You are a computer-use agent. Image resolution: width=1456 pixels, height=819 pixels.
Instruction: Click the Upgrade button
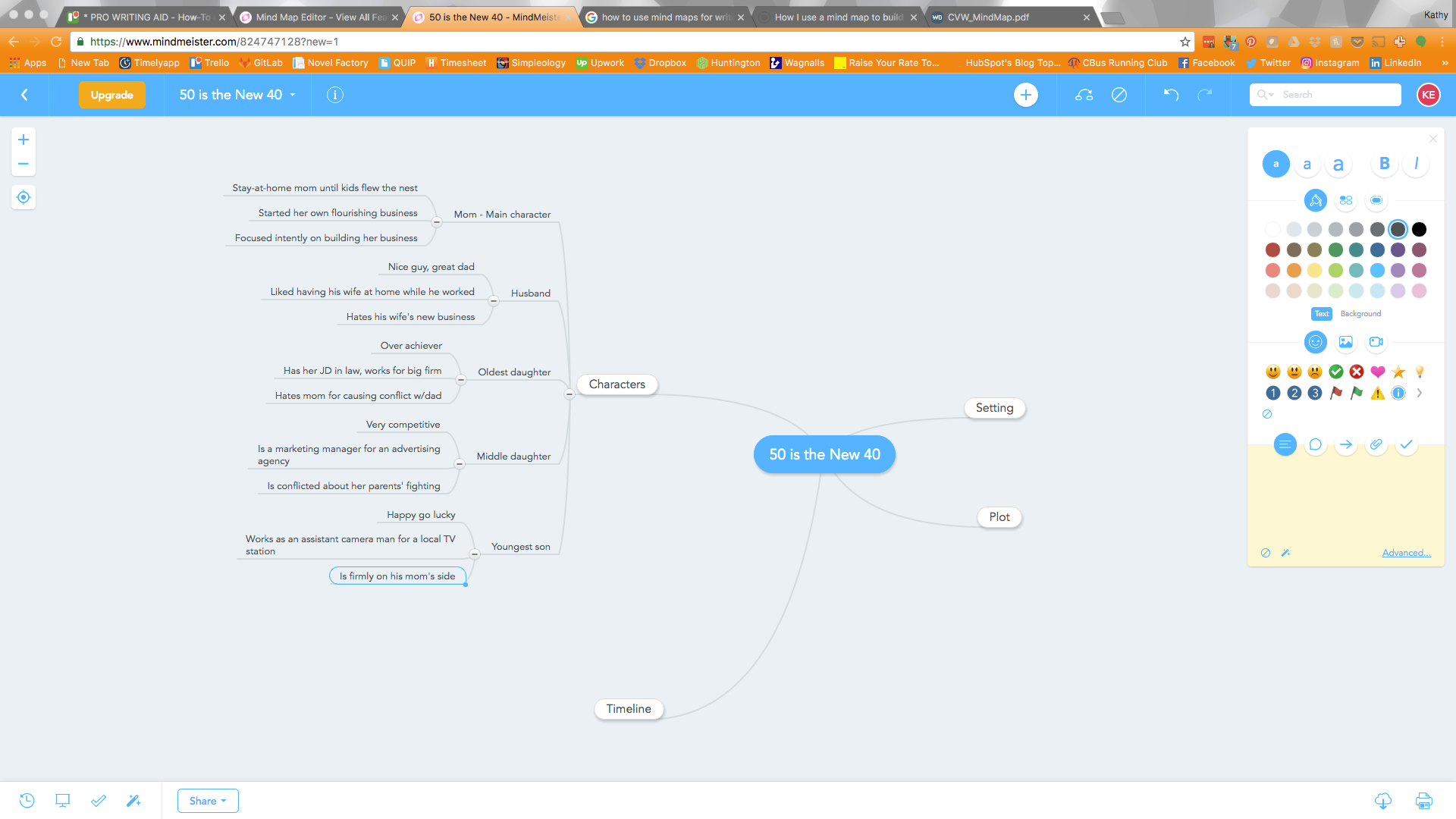click(x=111, y=94)
